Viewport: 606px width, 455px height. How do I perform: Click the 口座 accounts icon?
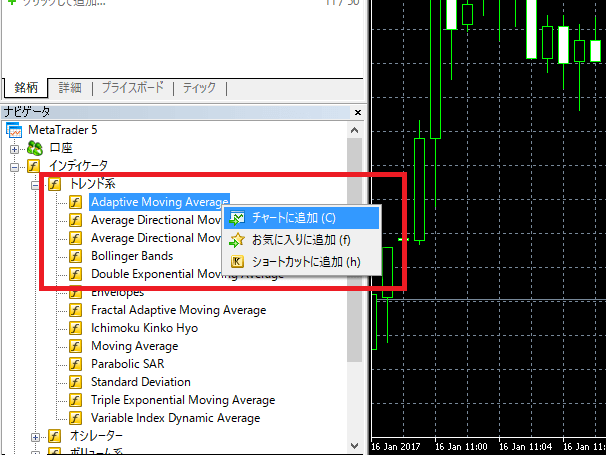(x=35, y=148)
